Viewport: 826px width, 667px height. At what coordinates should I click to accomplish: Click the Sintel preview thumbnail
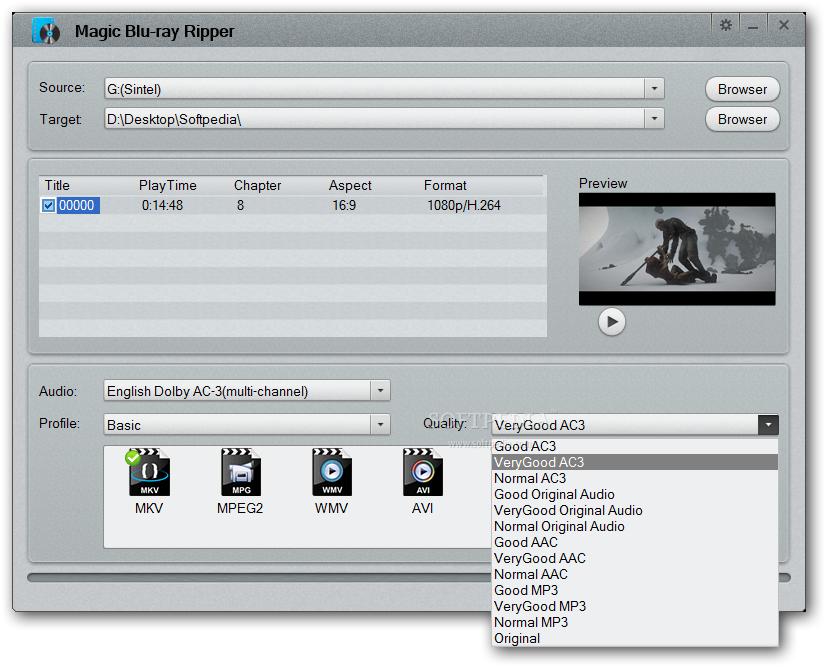pyautogui.click(x=677, y=249)
